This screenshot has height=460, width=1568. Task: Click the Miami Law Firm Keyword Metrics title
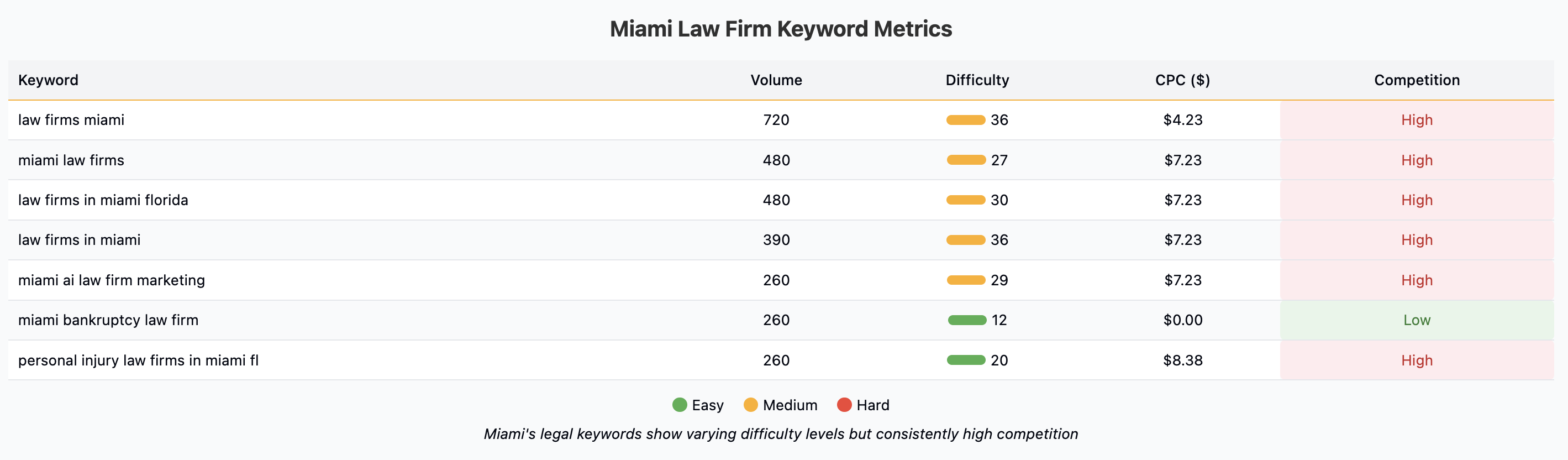pos(781,29)
